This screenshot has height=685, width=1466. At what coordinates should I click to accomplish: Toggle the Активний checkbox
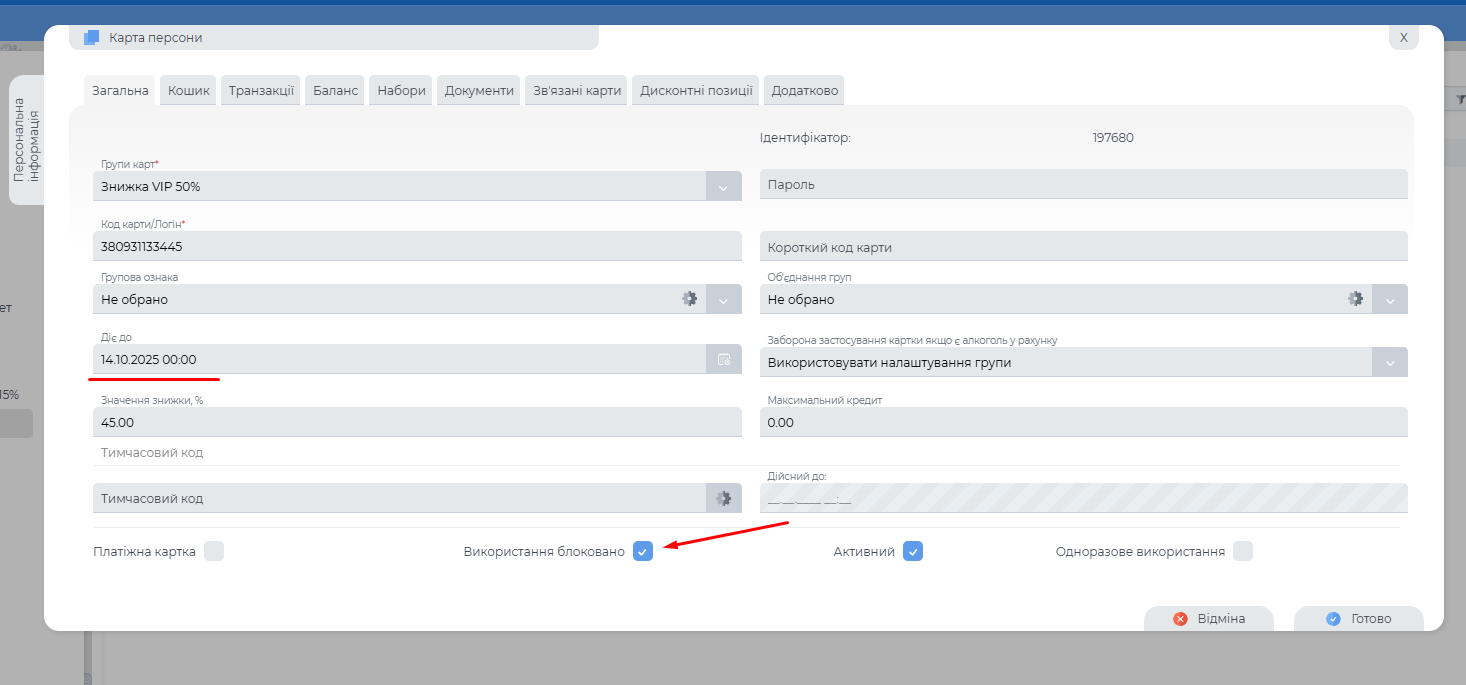click(912, 551)
